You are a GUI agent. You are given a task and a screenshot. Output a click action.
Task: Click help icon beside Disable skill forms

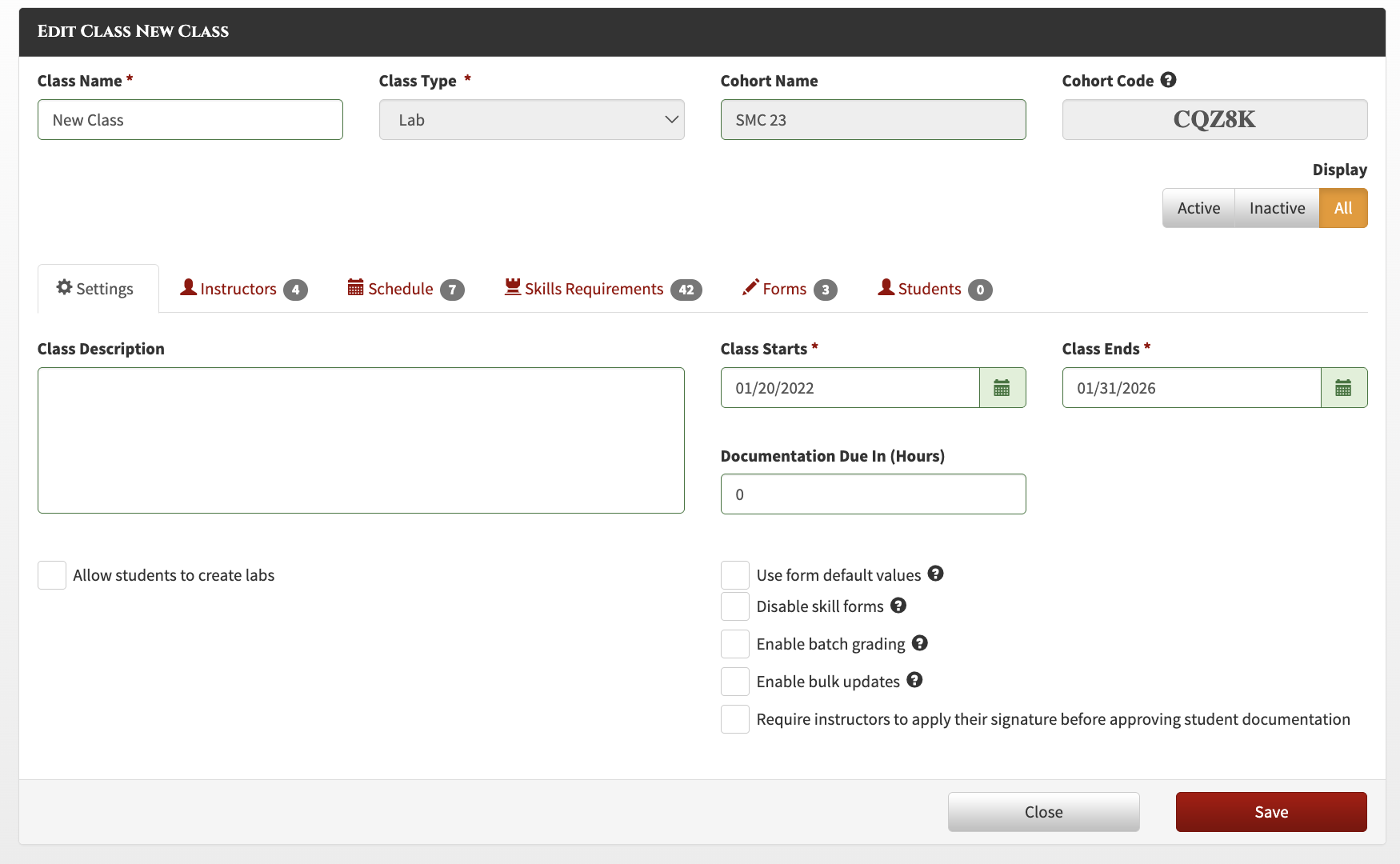pos(898,606)
